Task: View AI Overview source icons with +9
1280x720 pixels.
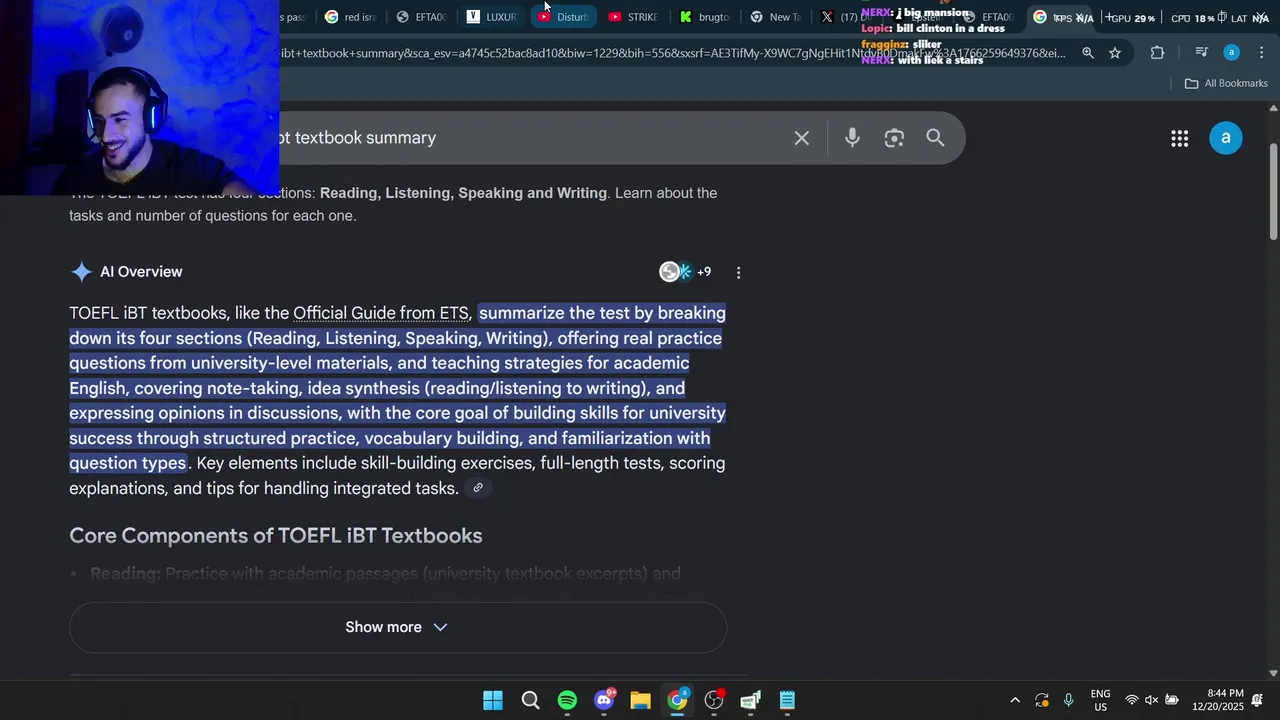Action: (686, 272)
